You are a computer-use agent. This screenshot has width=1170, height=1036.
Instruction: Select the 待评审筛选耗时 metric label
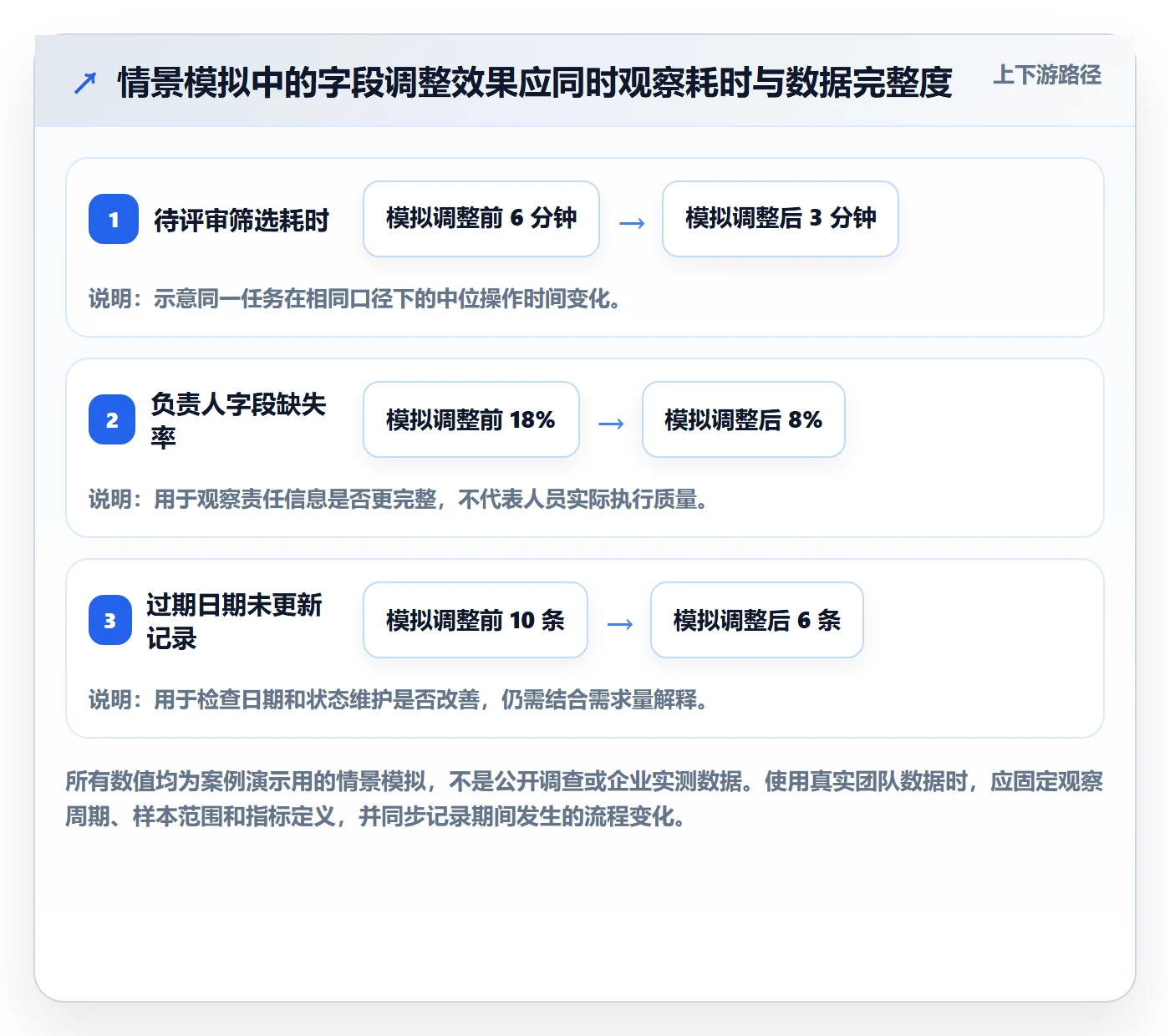tap(242, 220)
